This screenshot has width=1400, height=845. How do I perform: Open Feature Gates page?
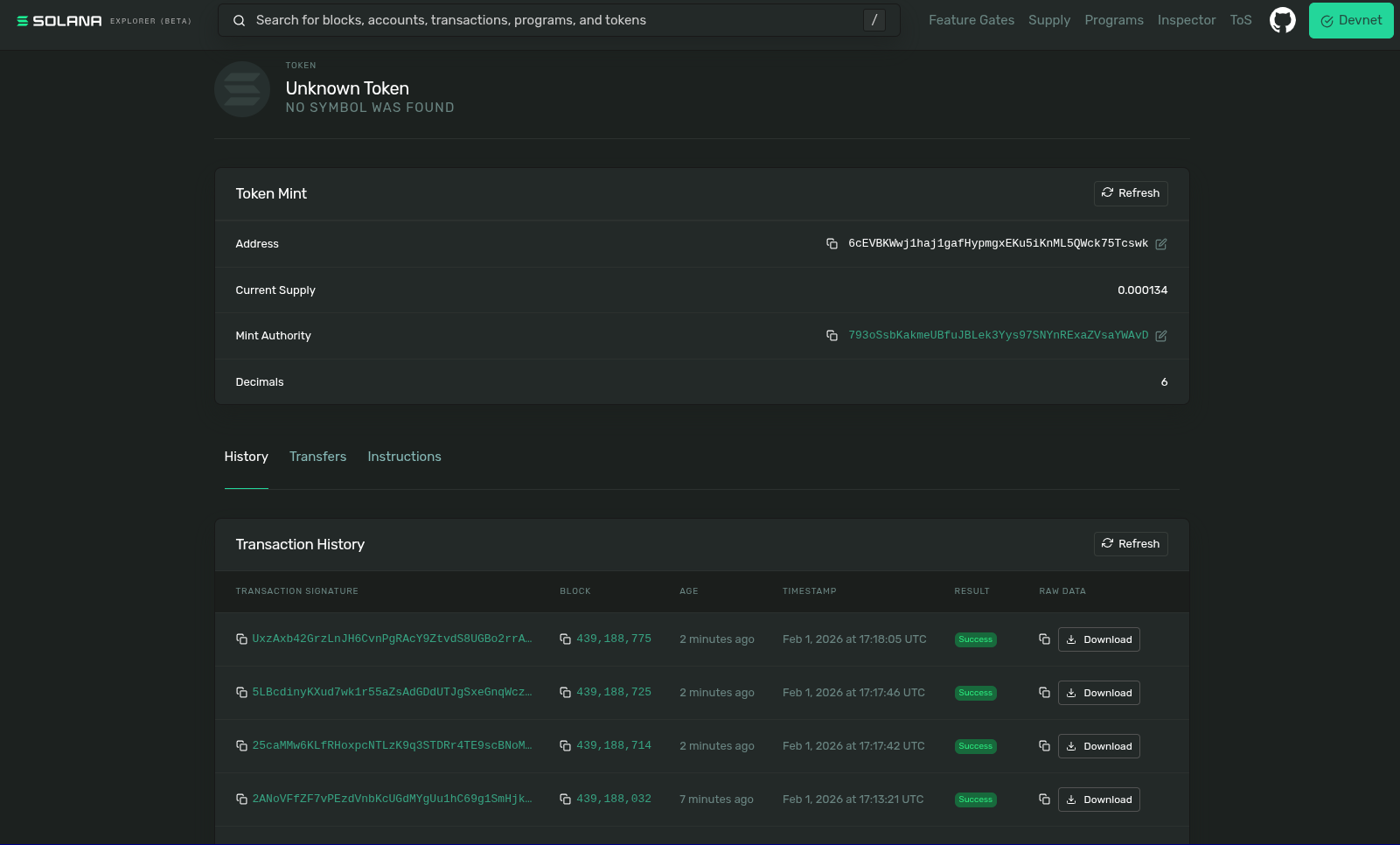pyautogui.click(x=971, y=20)
